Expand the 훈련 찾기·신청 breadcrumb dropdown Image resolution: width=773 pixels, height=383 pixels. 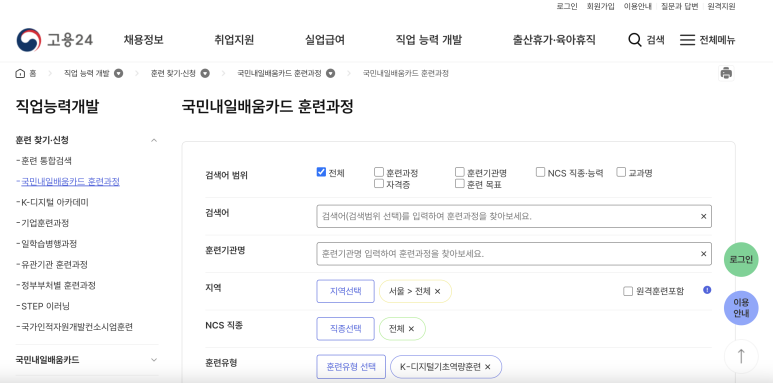(205, 73)
